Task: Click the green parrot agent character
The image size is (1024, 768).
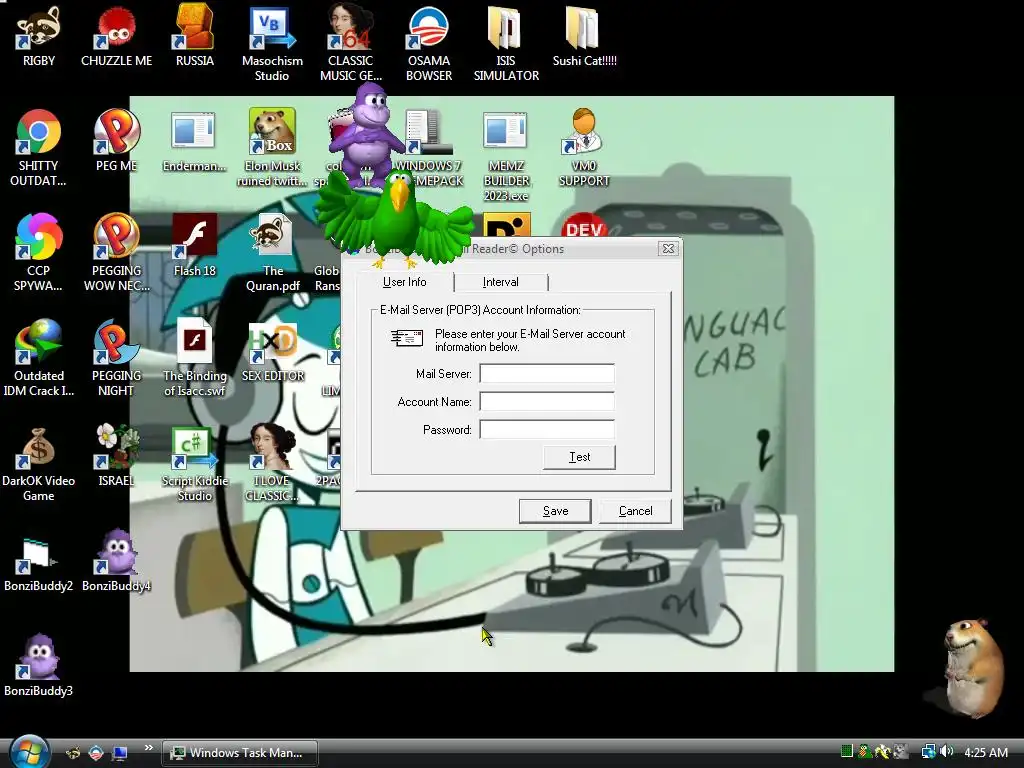Action: tap(396, 219)
